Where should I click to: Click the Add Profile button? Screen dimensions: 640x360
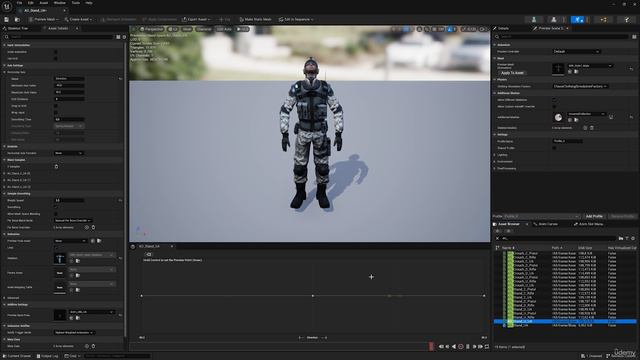click(594, 216)
